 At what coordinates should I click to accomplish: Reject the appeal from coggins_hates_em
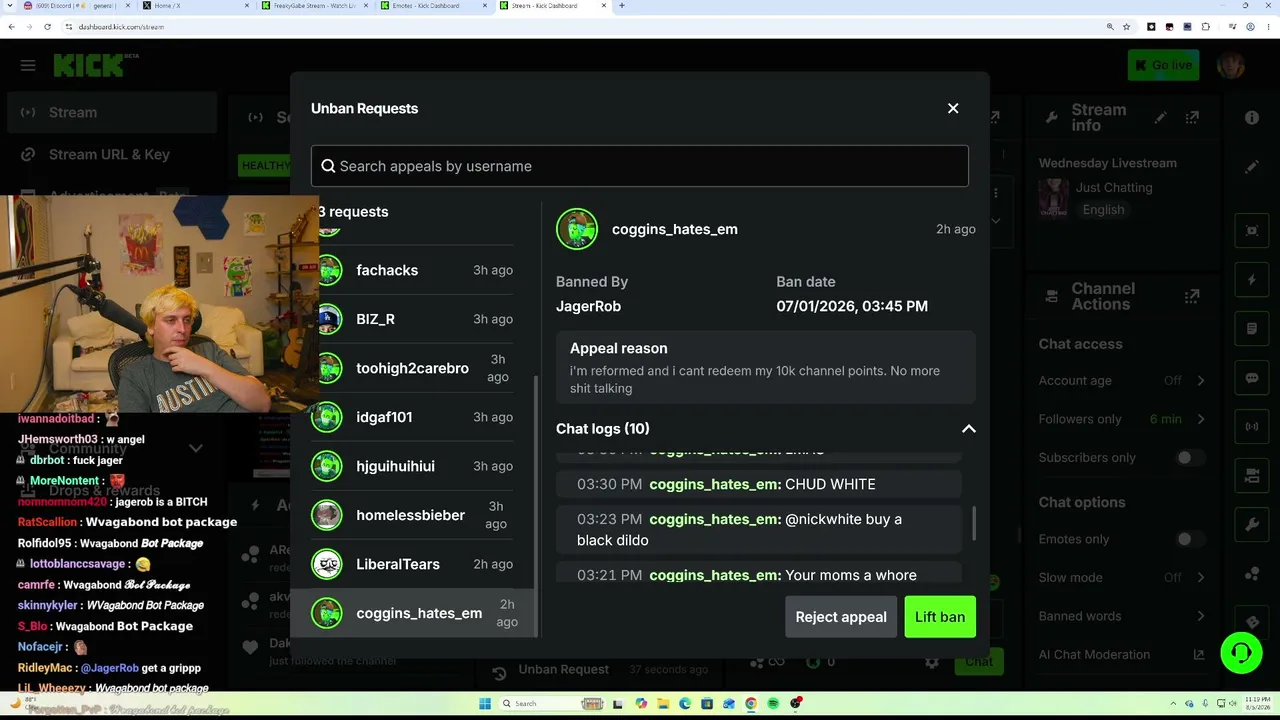(841, 617)
